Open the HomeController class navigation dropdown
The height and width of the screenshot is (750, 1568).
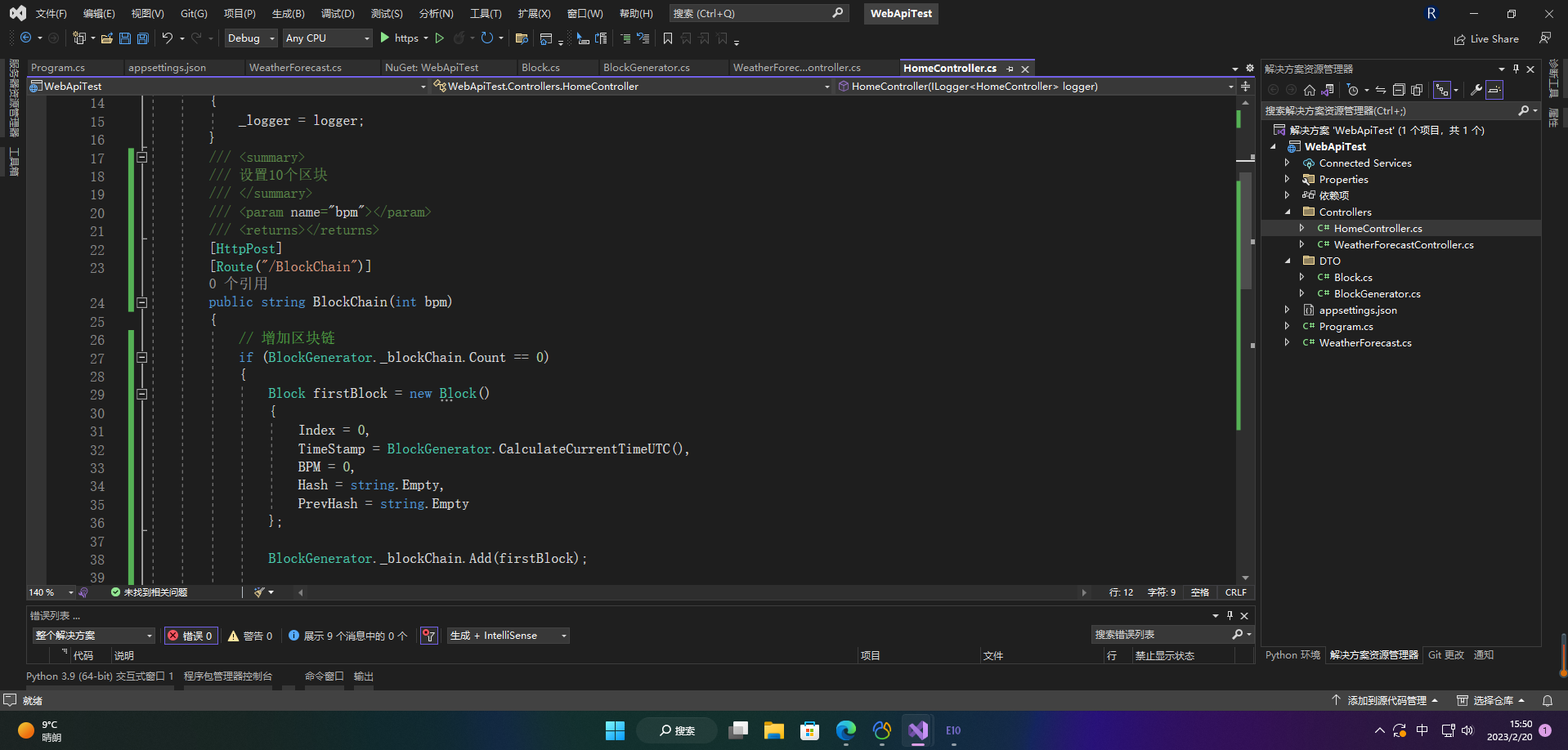[630, 86]
